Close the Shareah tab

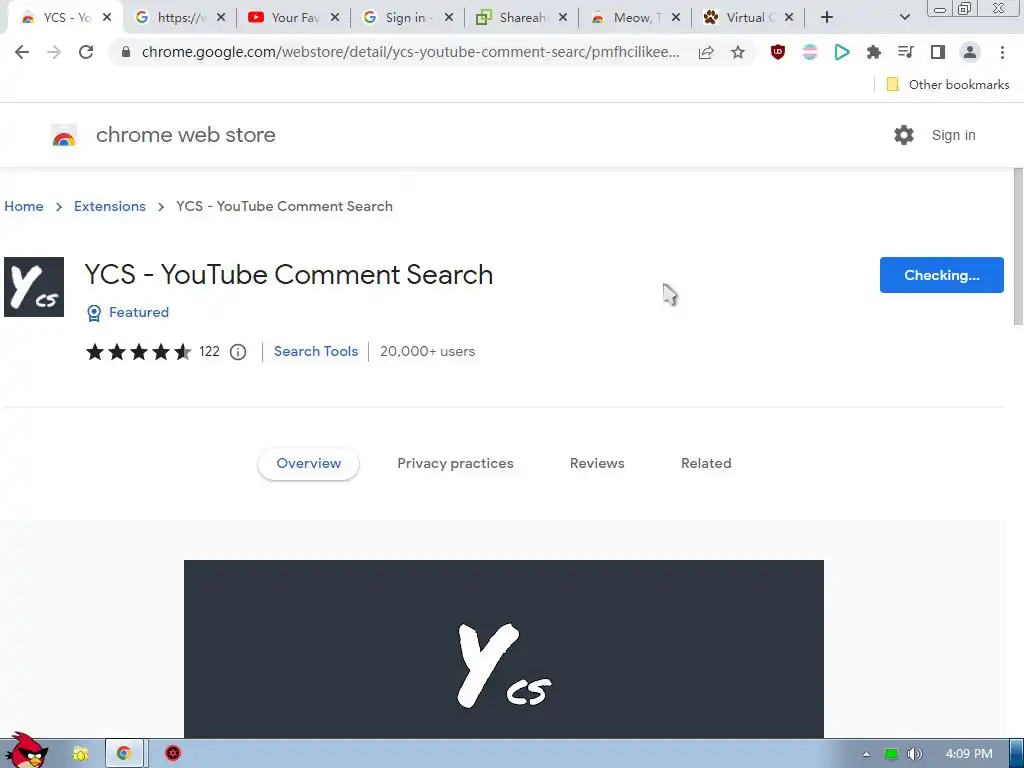pyautogui.click(x=563, y=18)
